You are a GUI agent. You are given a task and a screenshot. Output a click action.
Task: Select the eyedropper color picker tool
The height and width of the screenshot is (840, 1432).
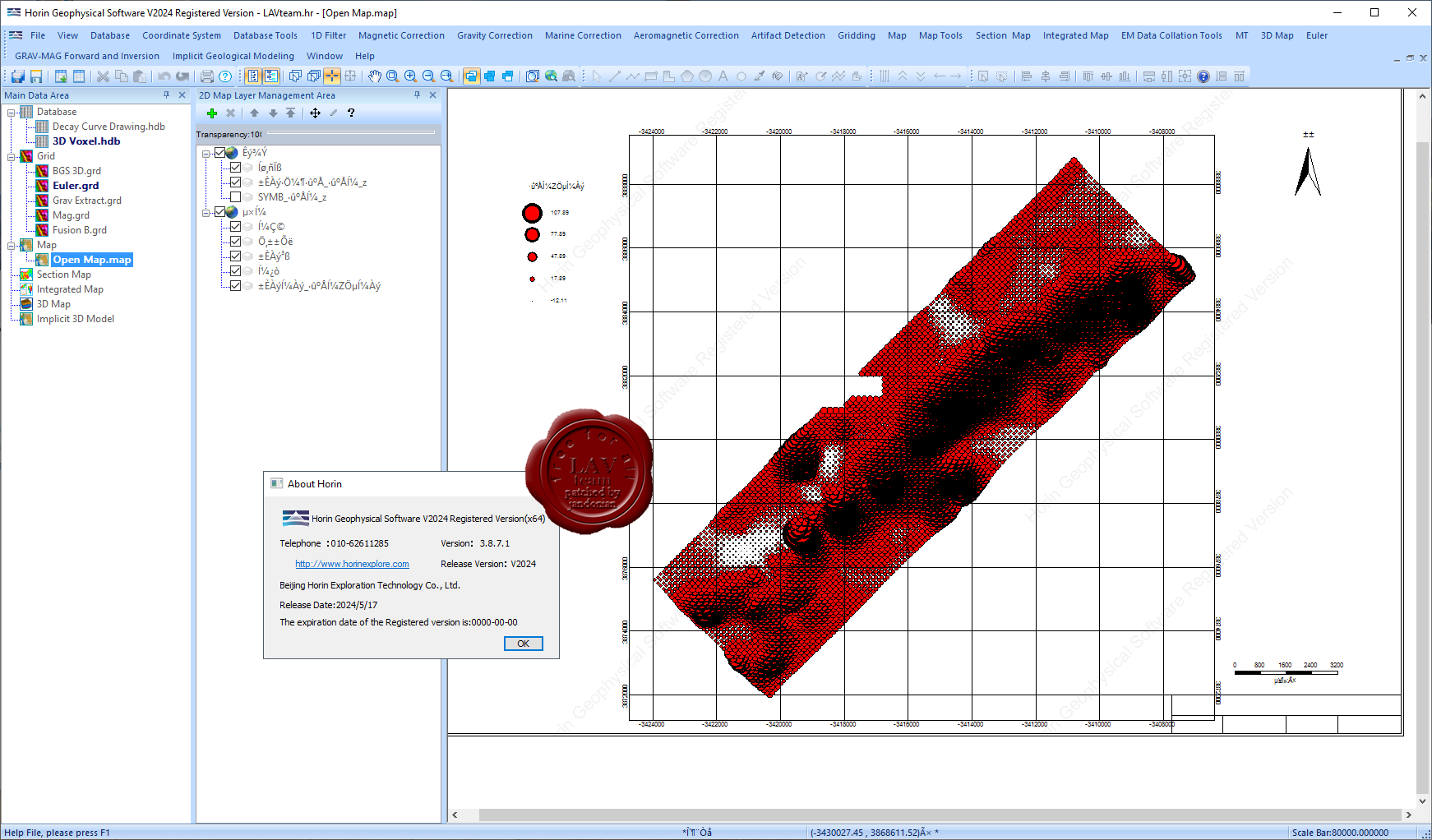click(x=760, y=76)
